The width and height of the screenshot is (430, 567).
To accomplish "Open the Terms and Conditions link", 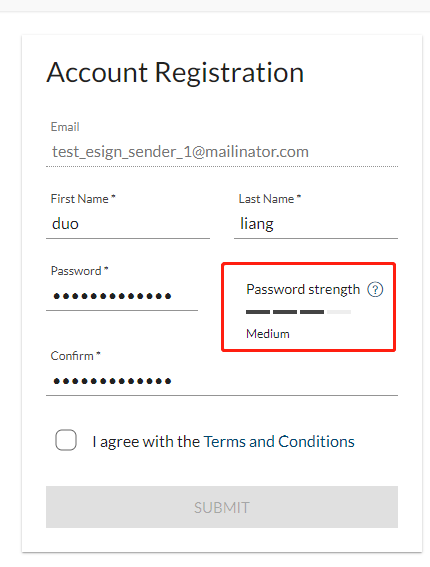I will [x=279, y=442].
